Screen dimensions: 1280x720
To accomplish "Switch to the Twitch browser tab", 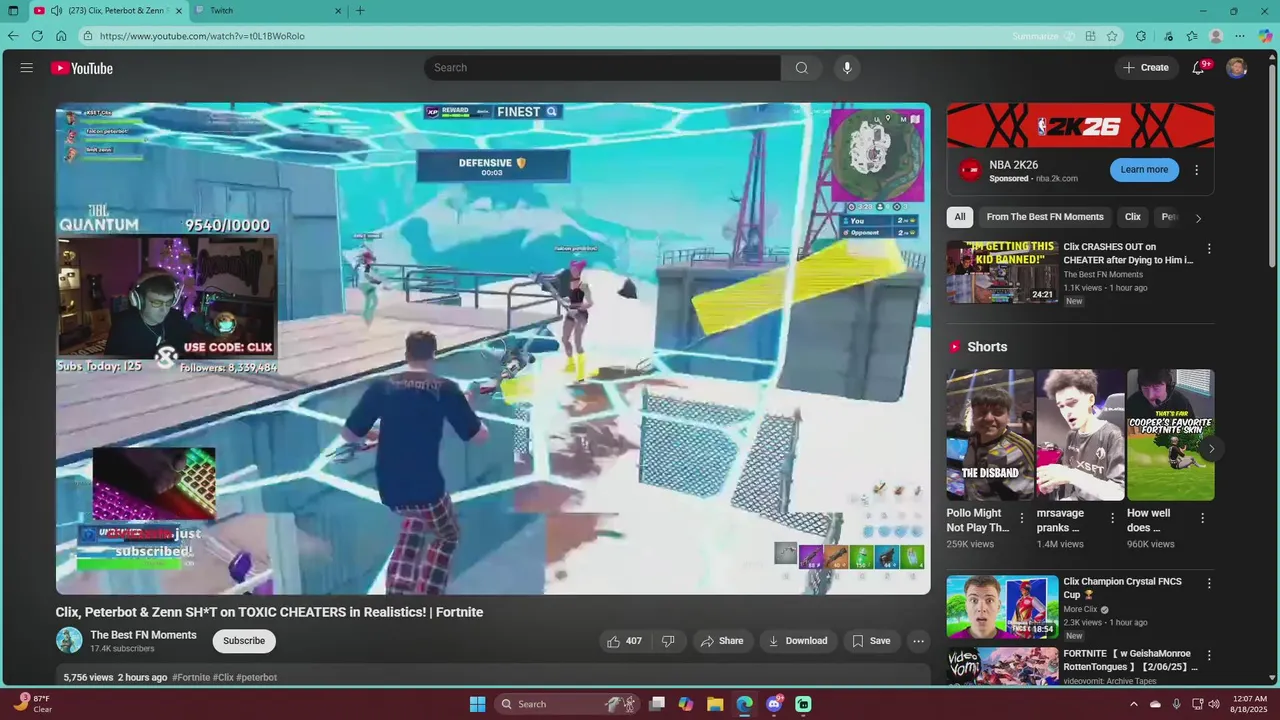I will click(269, 11).
